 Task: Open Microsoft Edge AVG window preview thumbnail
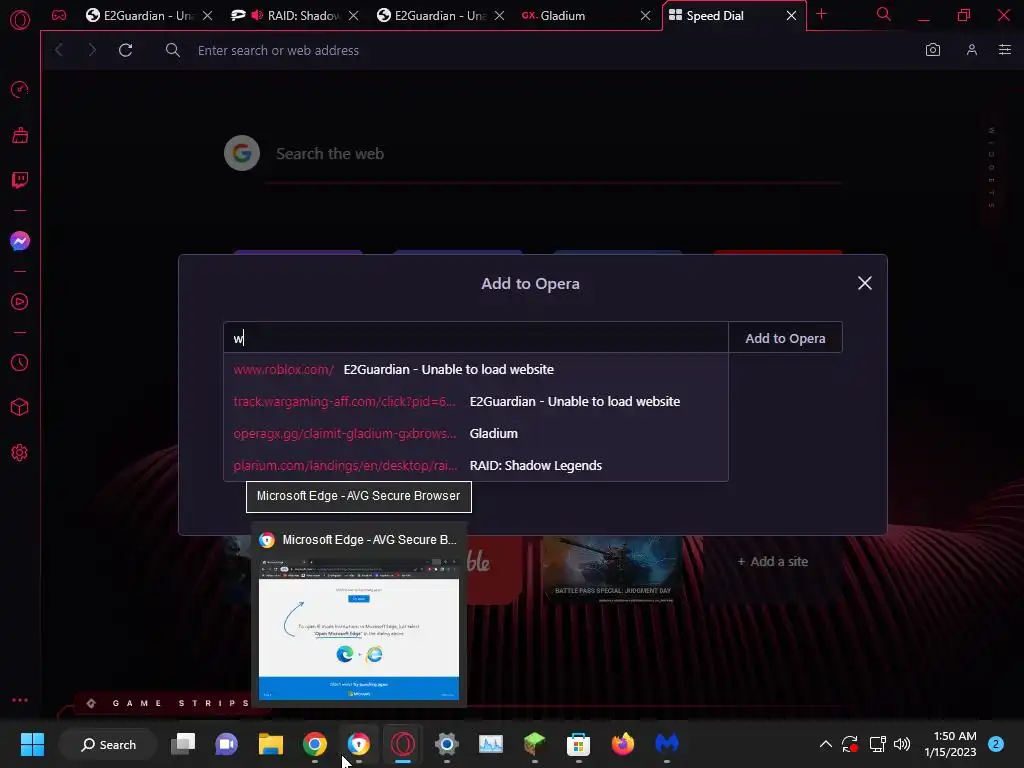(359, 631)
